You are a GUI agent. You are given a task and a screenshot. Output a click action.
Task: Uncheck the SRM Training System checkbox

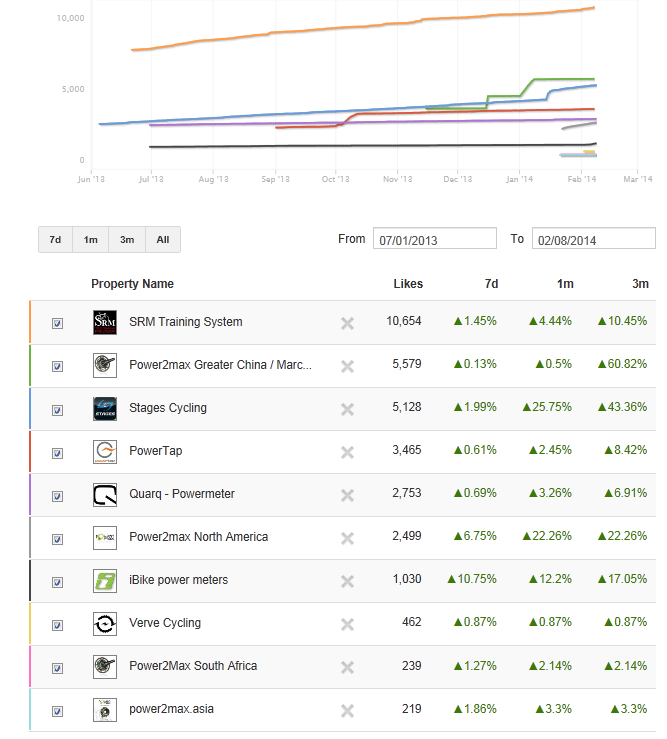pos(58,323)
